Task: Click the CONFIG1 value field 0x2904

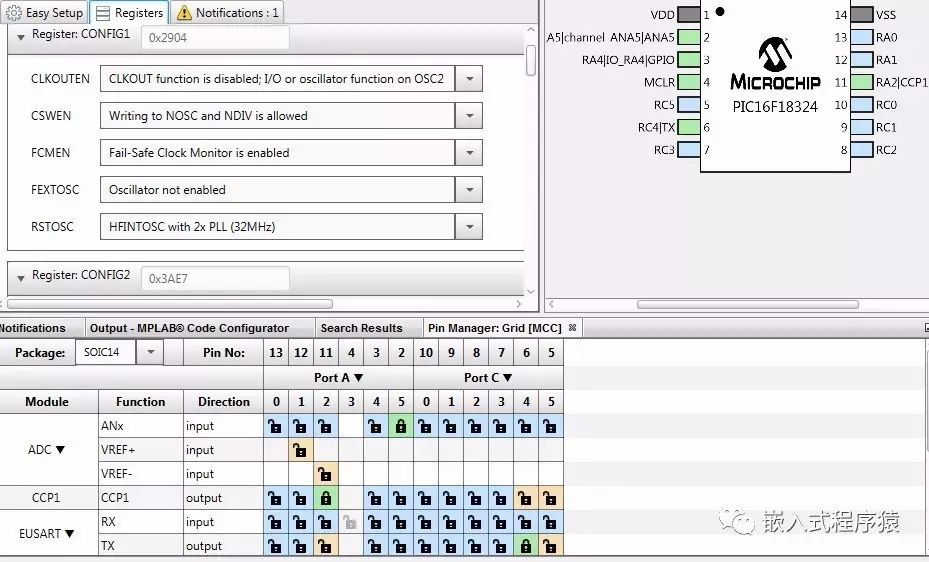Action: click(215, 37)
